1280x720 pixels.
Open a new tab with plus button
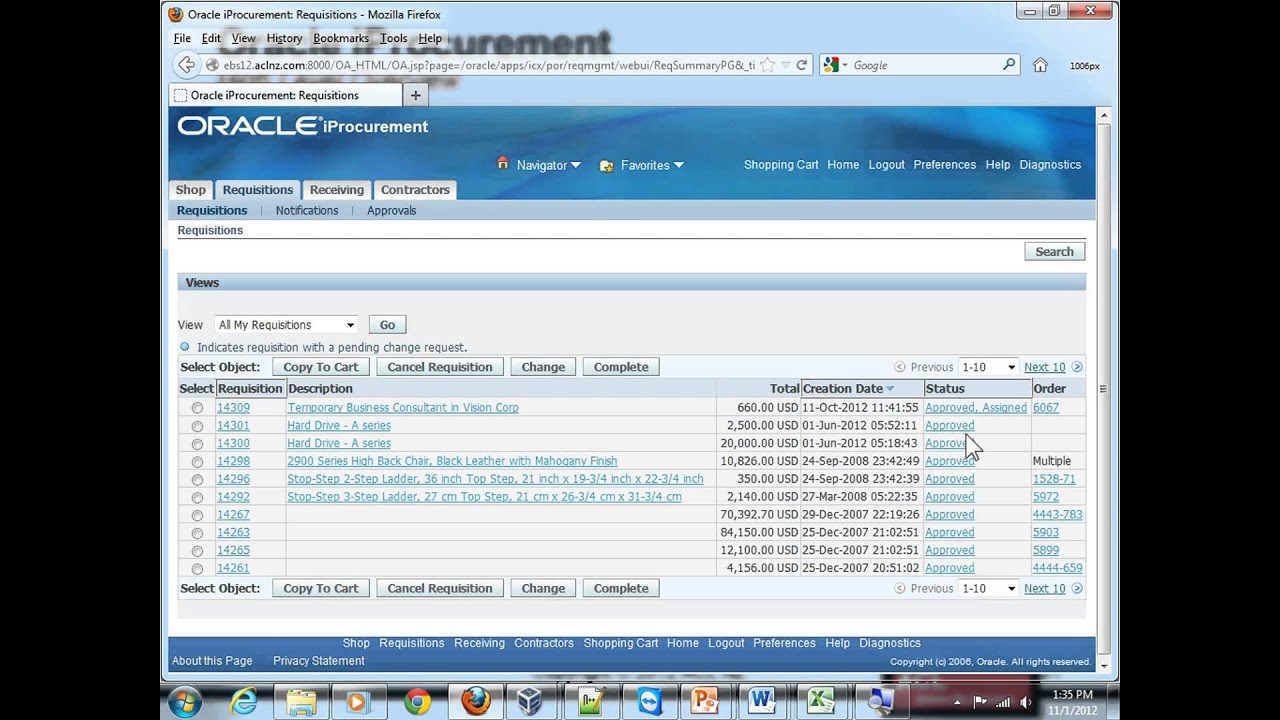(415, 95)
